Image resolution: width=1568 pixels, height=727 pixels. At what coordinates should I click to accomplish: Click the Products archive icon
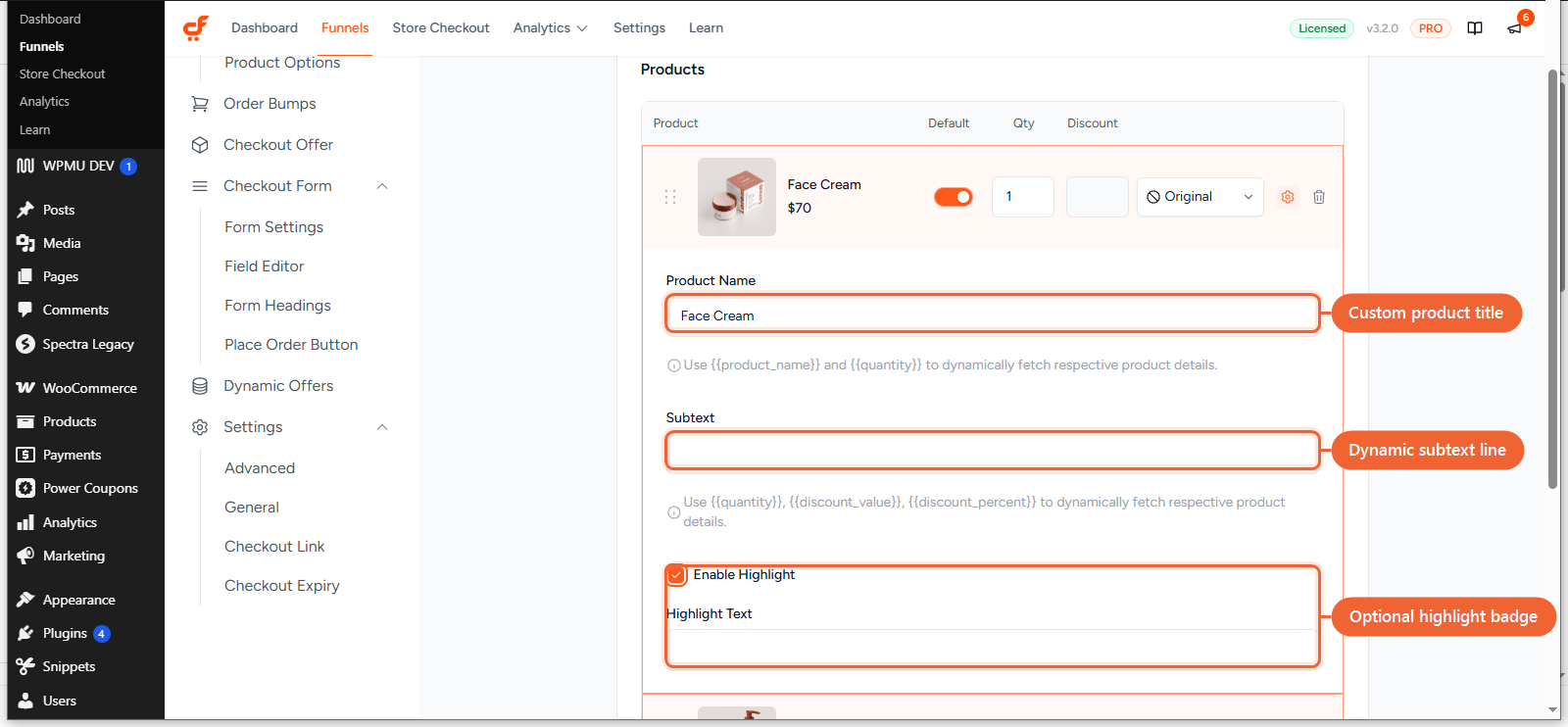click(x=25, y=421)
